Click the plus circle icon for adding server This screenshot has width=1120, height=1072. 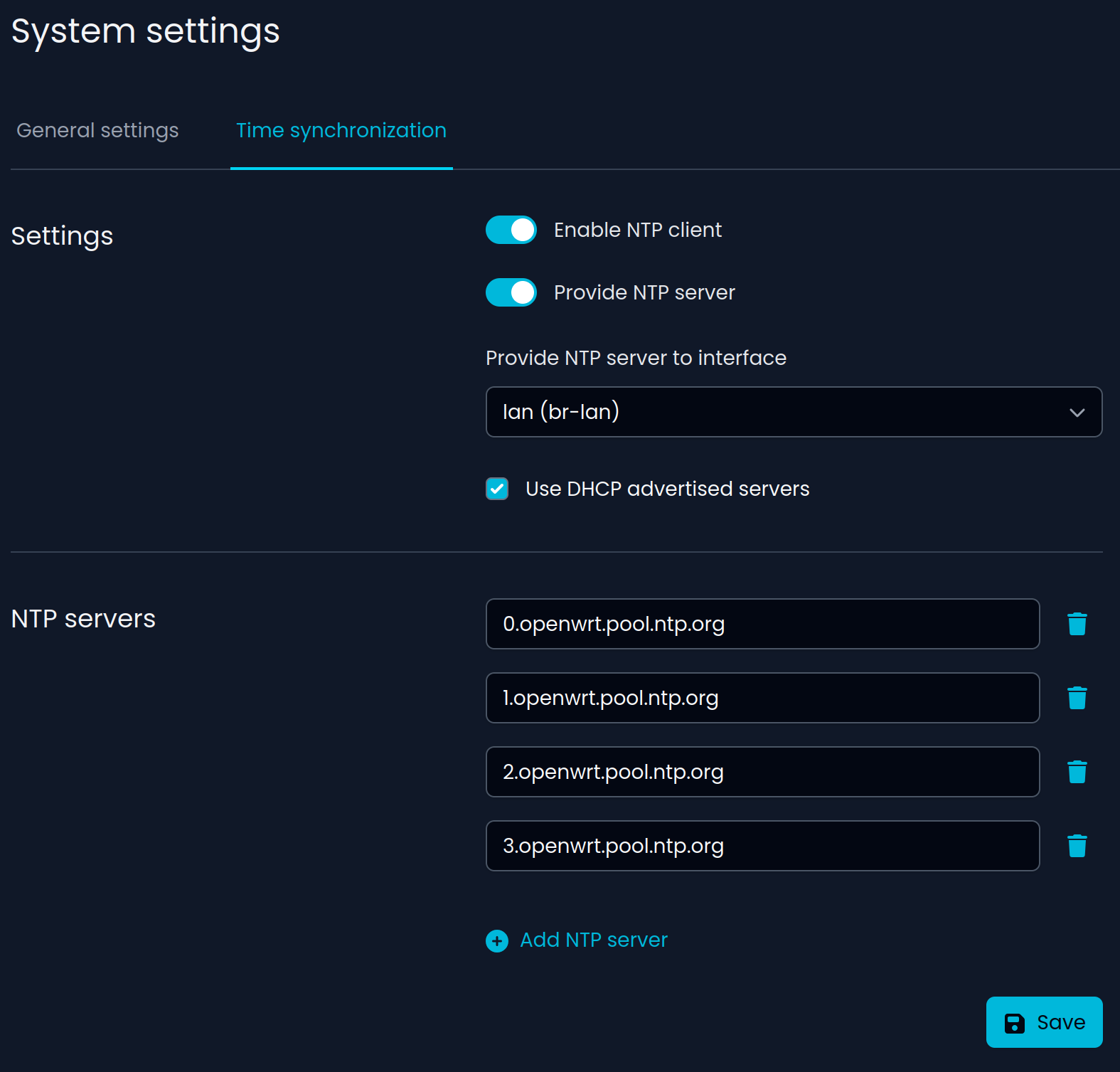(x=497, y=940)
